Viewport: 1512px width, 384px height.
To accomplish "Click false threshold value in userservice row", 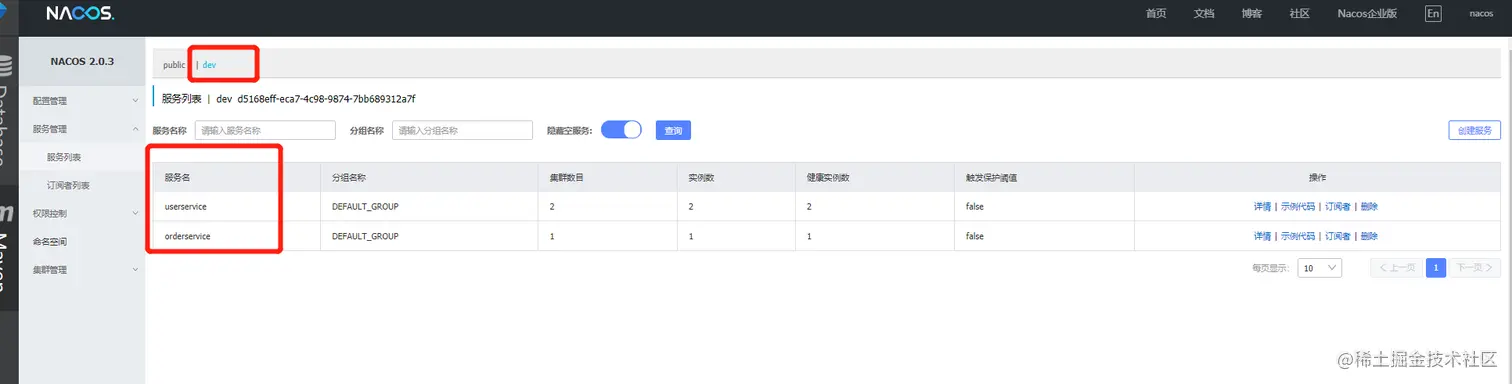I will pyautogui.click(x=975, y=207).
